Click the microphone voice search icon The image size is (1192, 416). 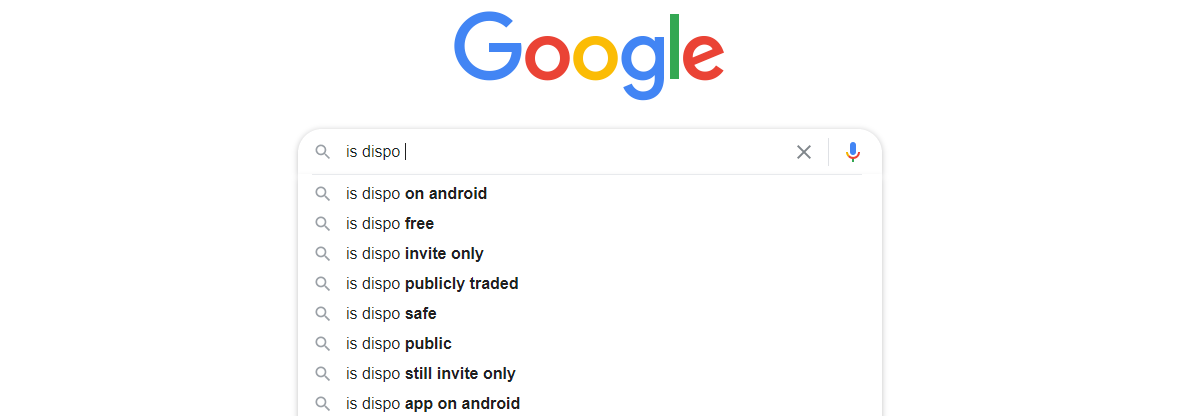pyautogui.click(x=853, y=152)
